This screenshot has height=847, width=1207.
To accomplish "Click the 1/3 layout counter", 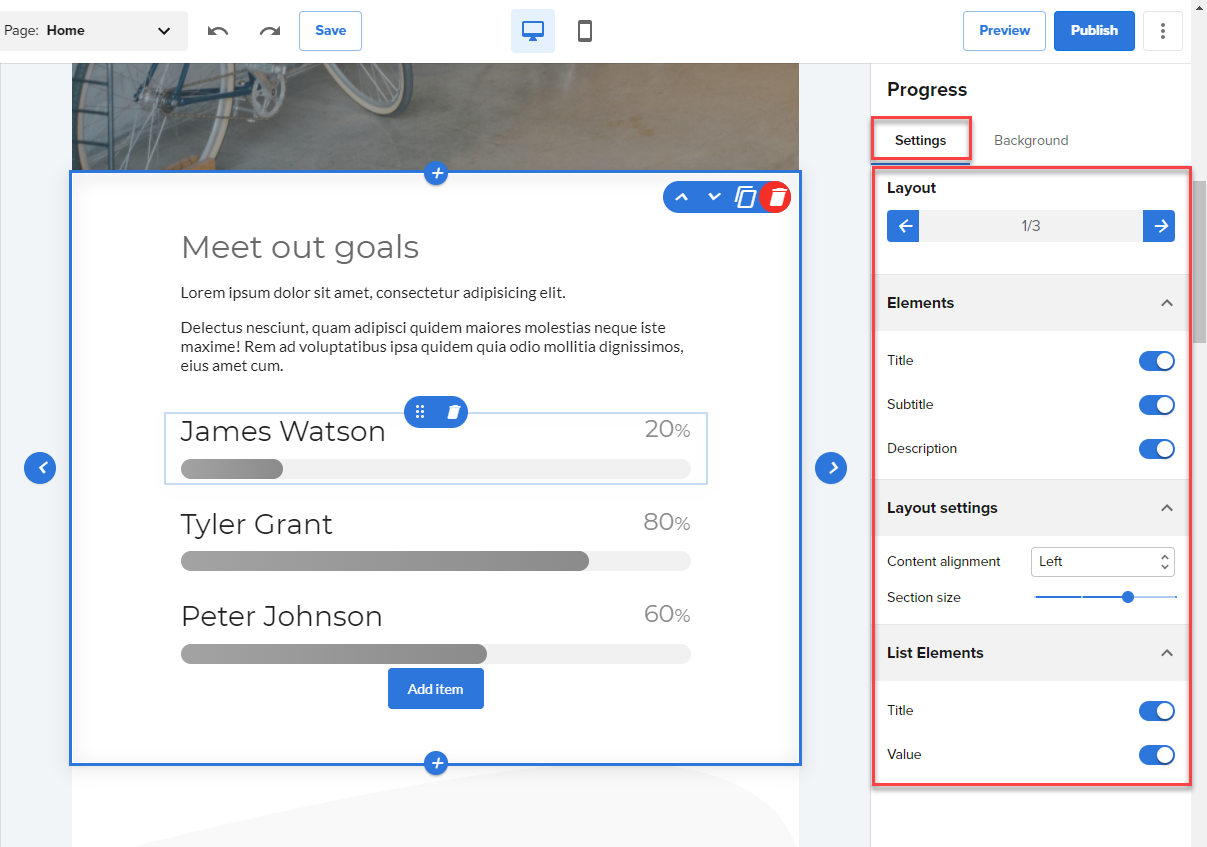I will point(1031,226).
